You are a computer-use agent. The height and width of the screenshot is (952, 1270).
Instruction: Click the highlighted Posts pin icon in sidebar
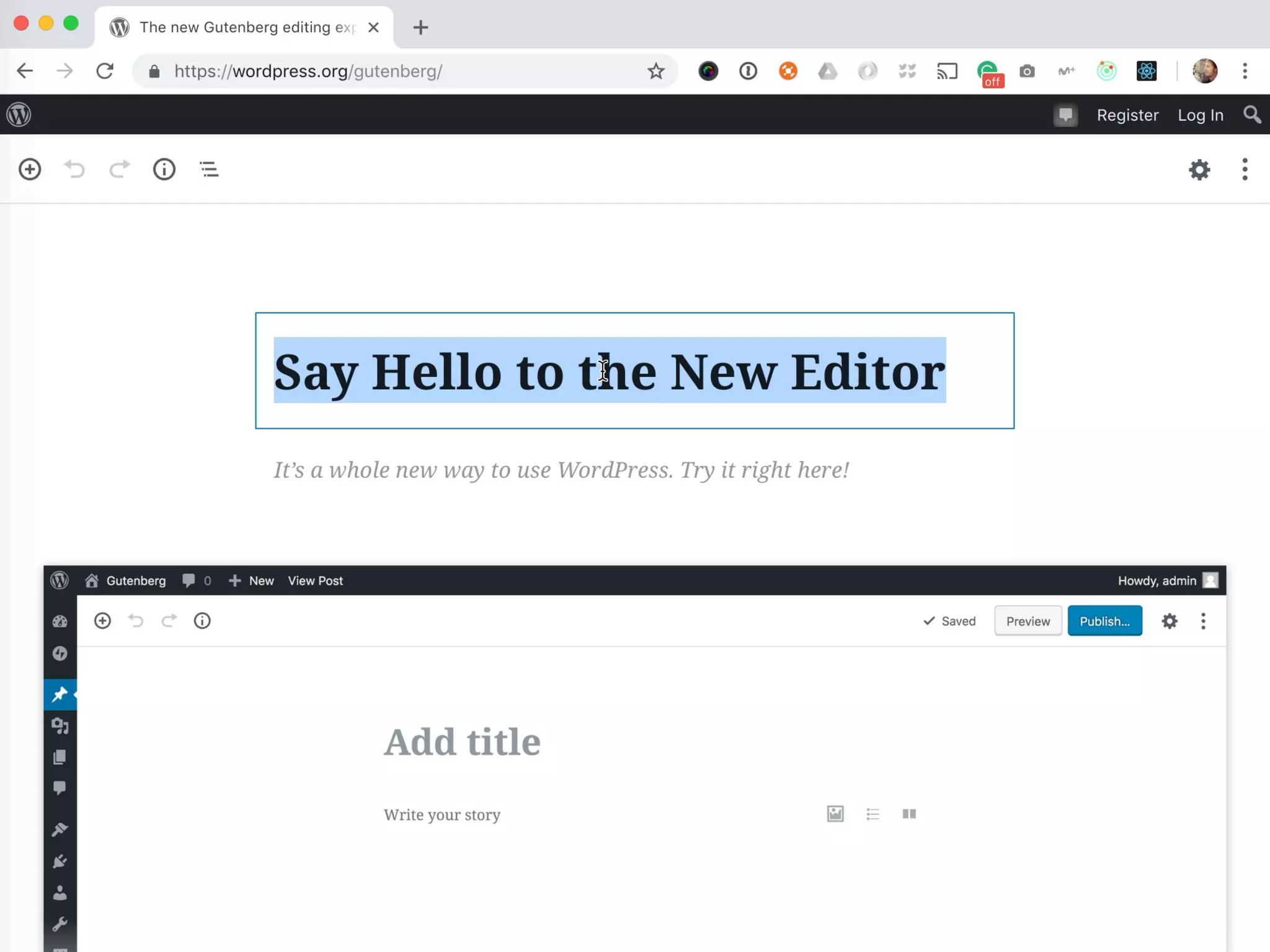[60, 695]
